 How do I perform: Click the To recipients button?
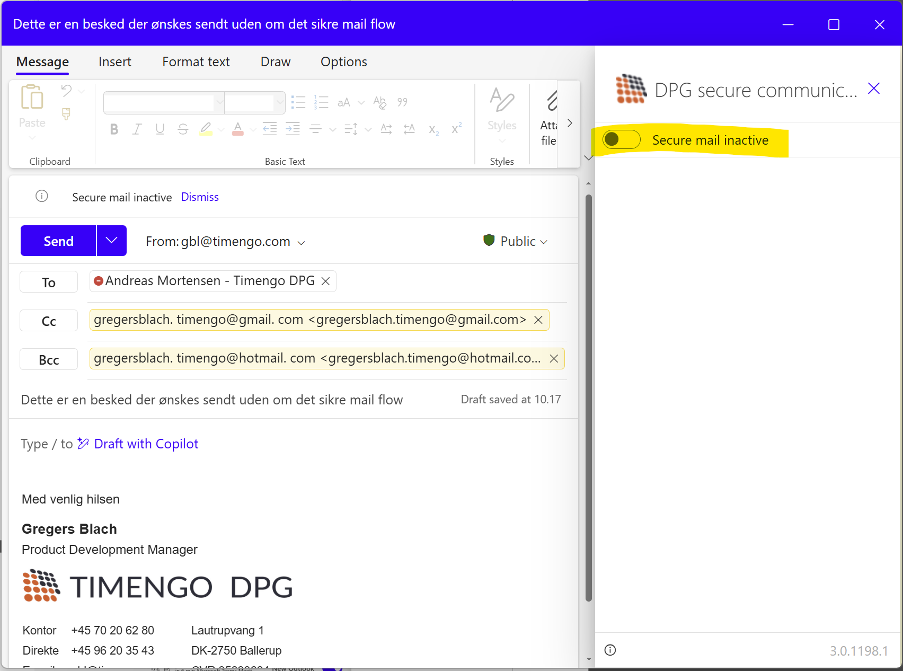(x=48, y=282)
